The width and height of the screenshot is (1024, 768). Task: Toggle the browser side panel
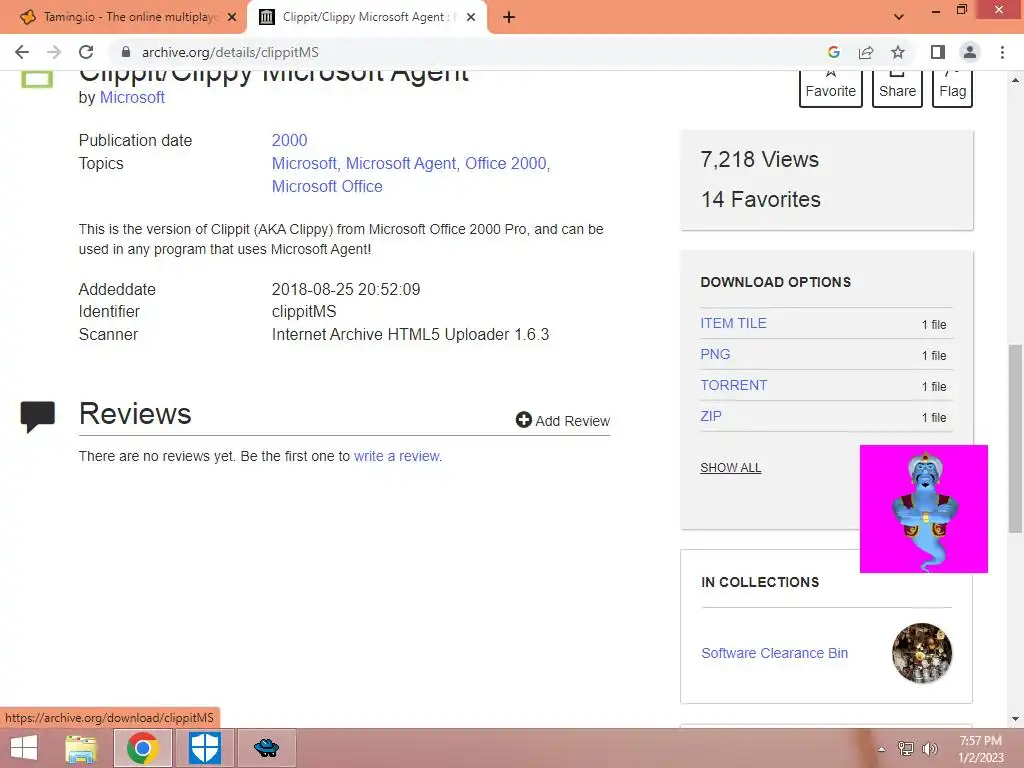[x=938, y=52]
